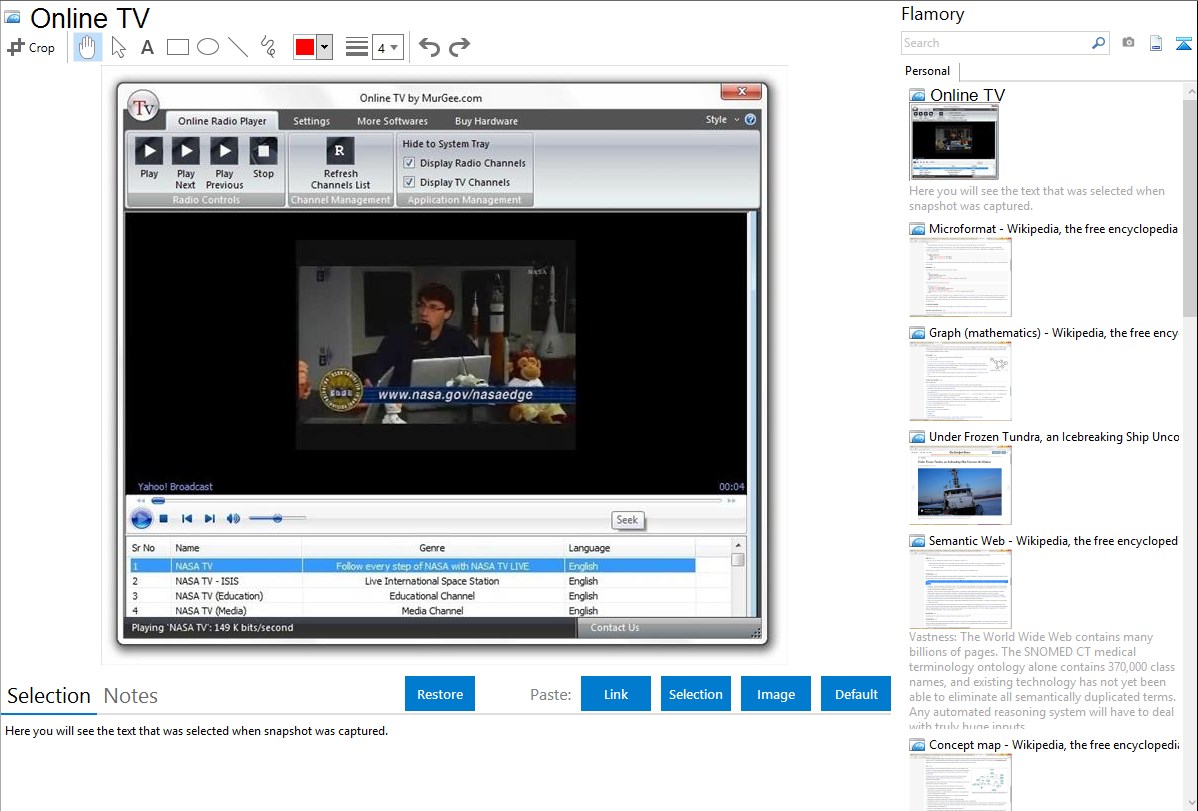Open the color picker dropdown arrow
Screen dimensions: 1198x811
[x=325, y=47]
